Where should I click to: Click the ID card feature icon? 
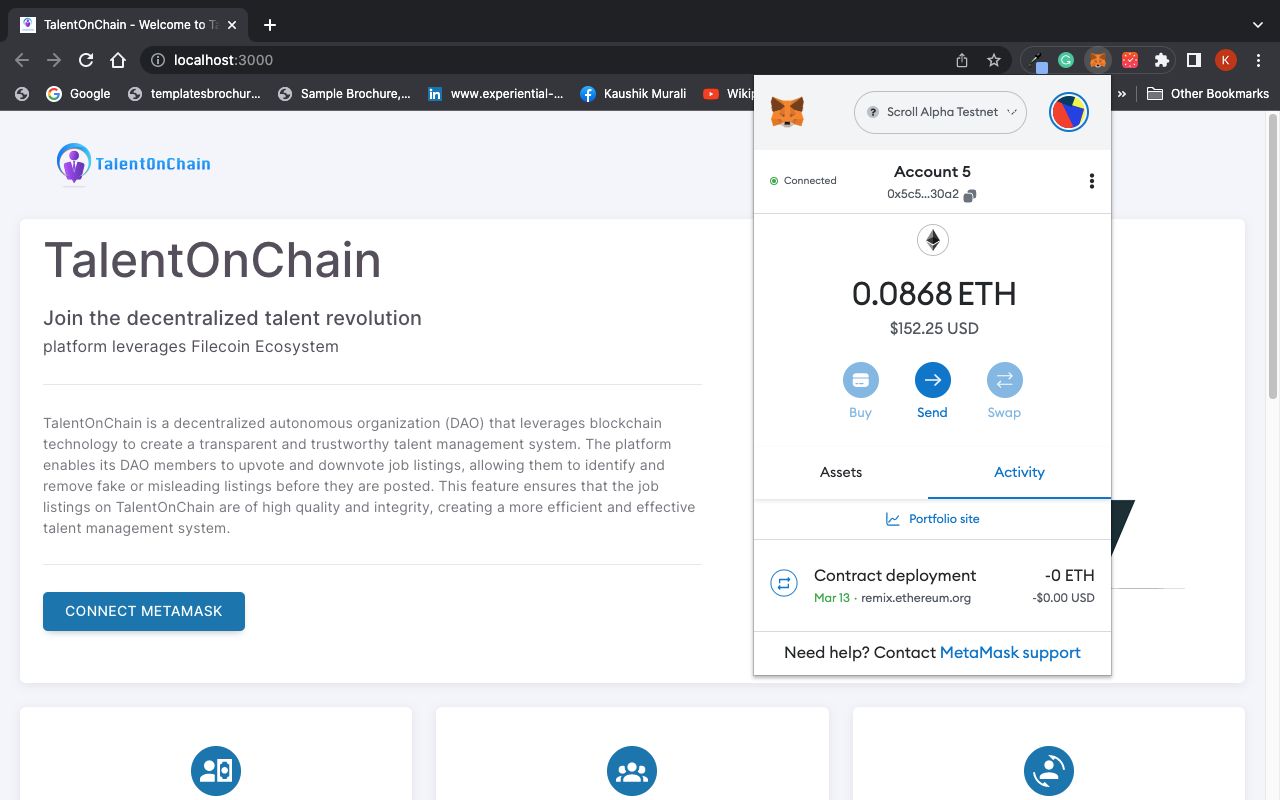tap(216, 771)
